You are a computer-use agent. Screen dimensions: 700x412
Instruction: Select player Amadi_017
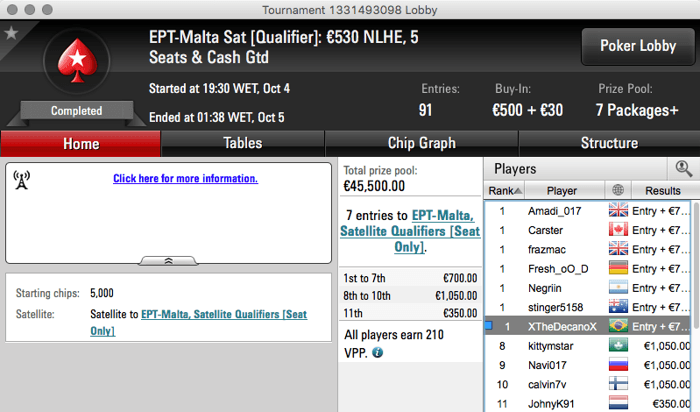(x=554, y=211)
